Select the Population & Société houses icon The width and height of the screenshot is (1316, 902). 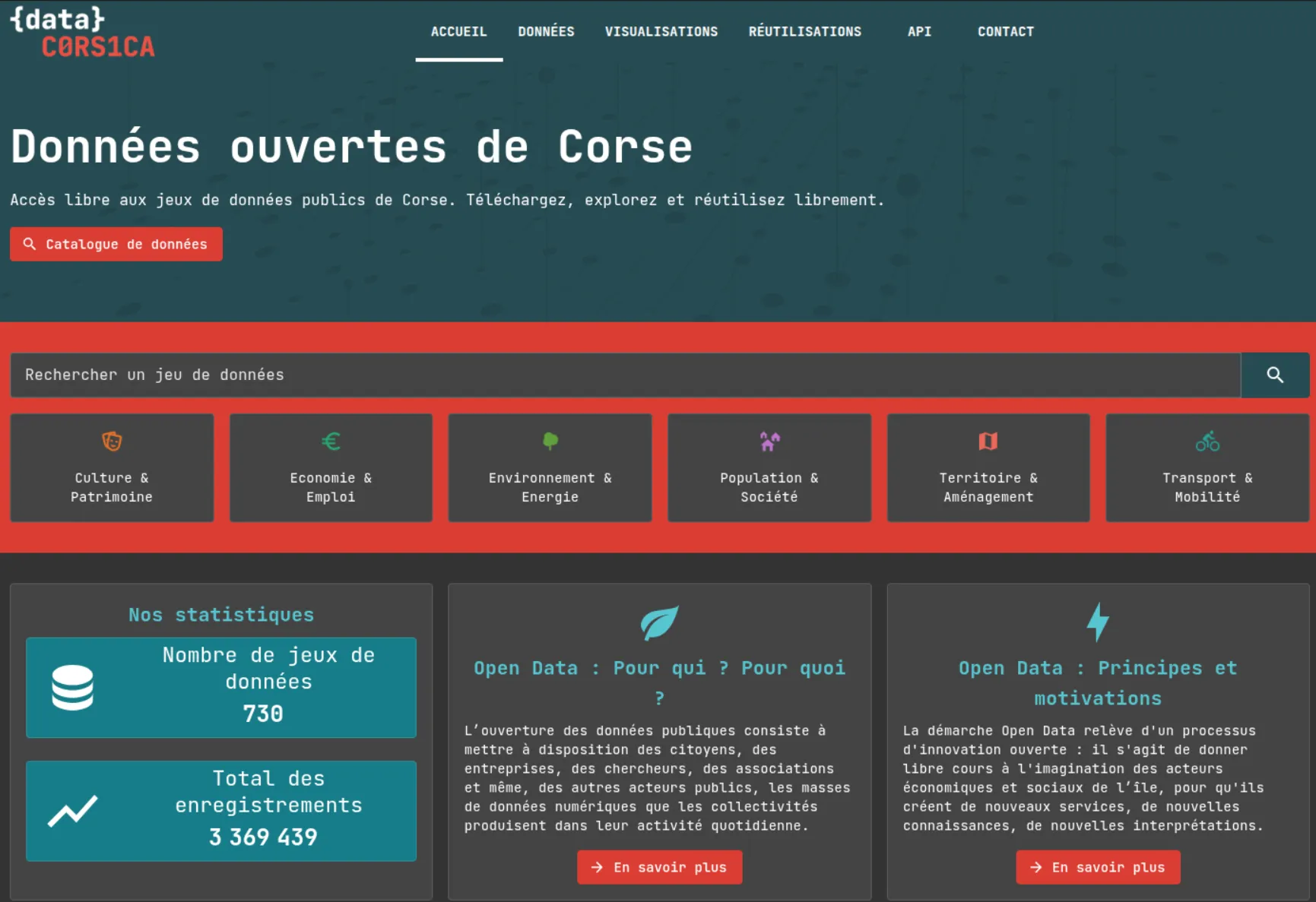[769, 441]
